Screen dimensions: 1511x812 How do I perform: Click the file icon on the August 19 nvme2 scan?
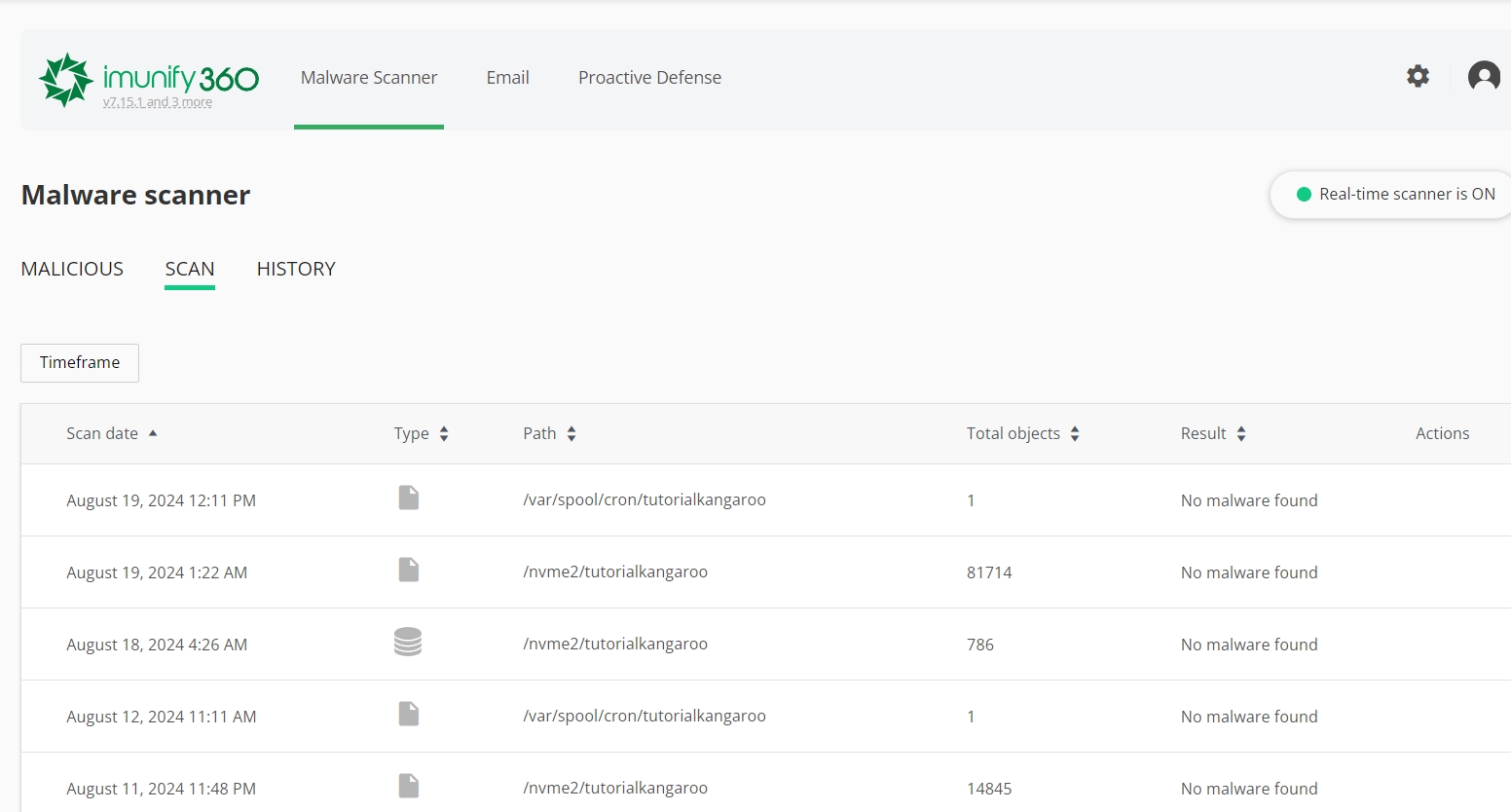point(408,570)
